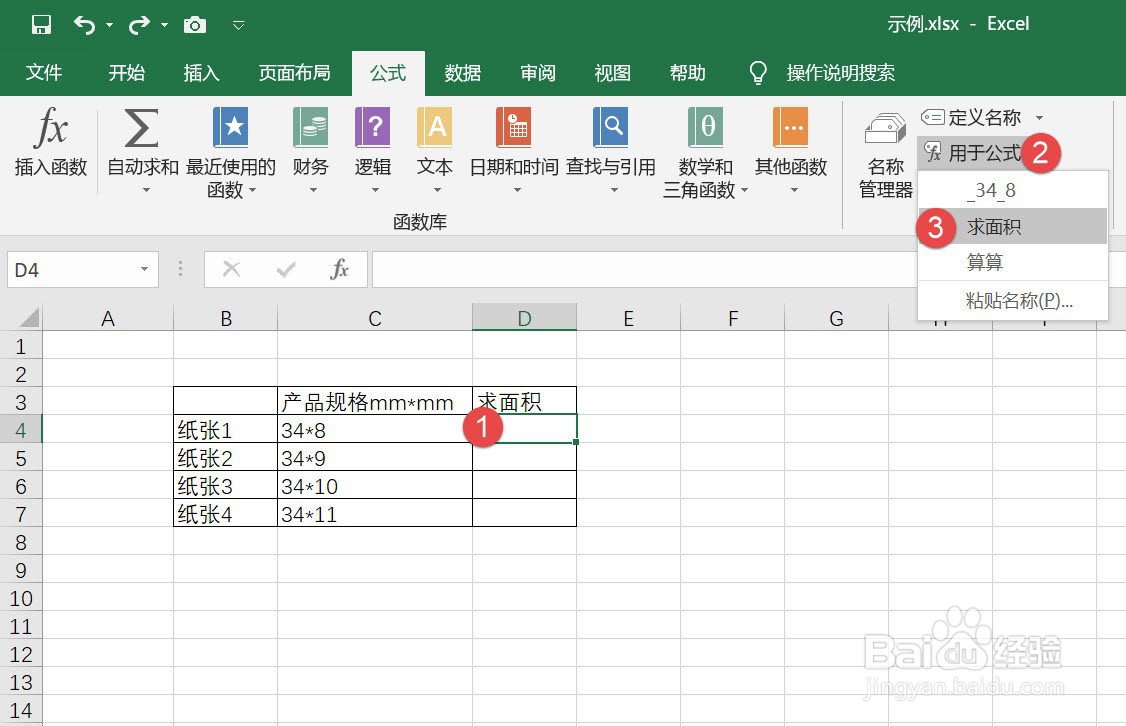Click the fx symbol in the formula bar
This screenshot has width=1126, height=726.
tap(339, 269)
